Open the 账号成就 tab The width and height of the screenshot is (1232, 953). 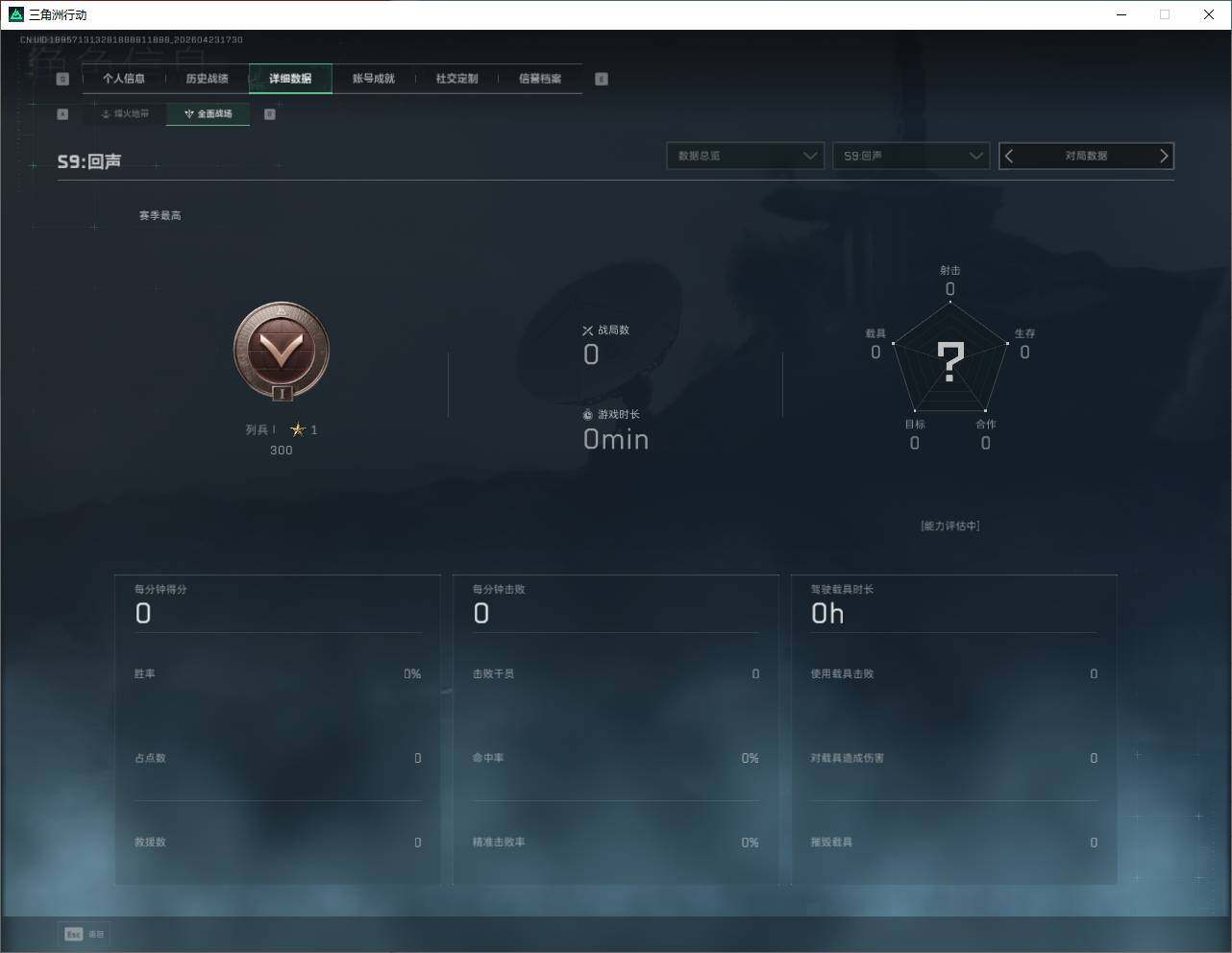click(374, 79)
